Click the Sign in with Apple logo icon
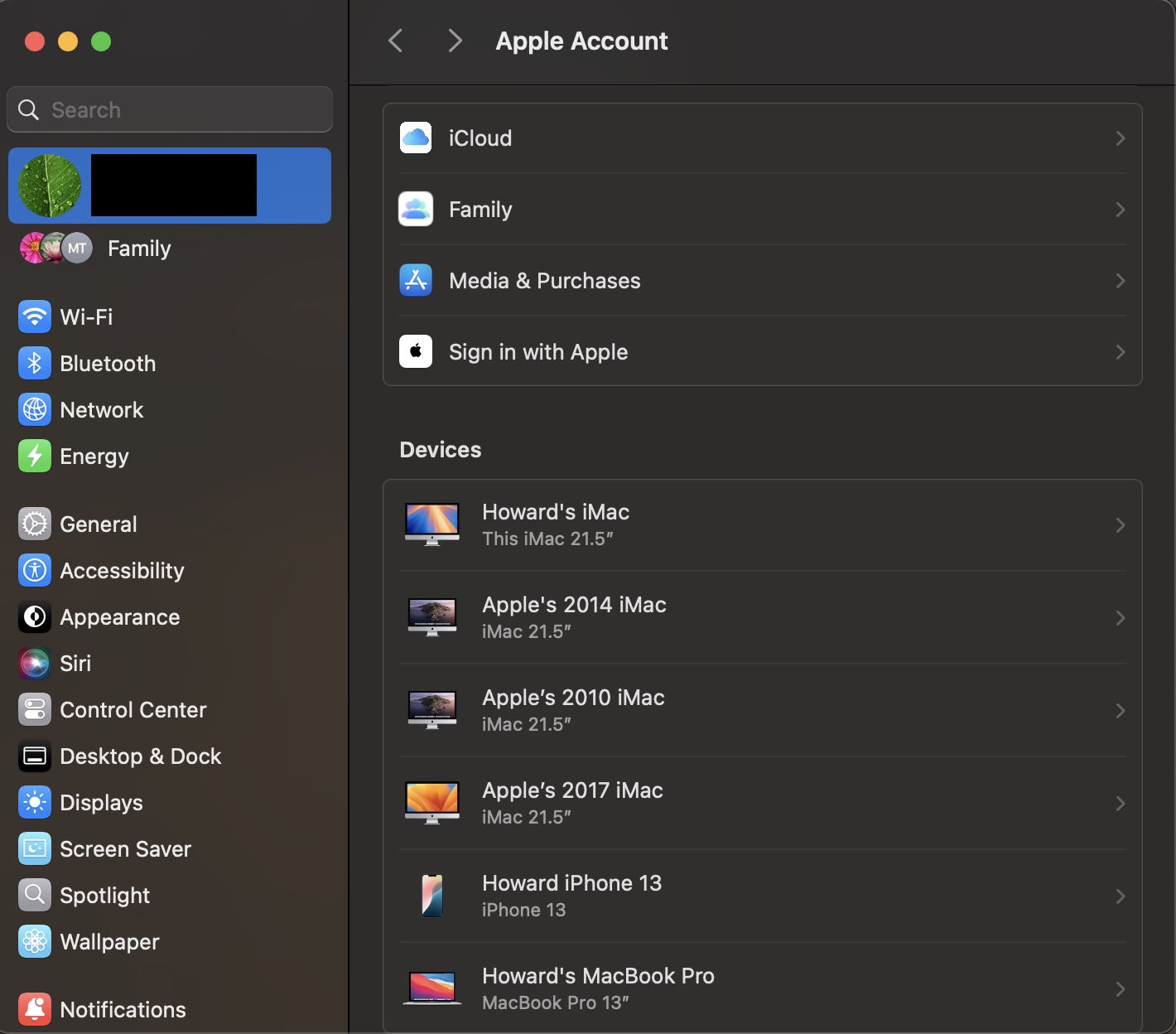Screen dimensions: 1176x1034 coord(416,351)
